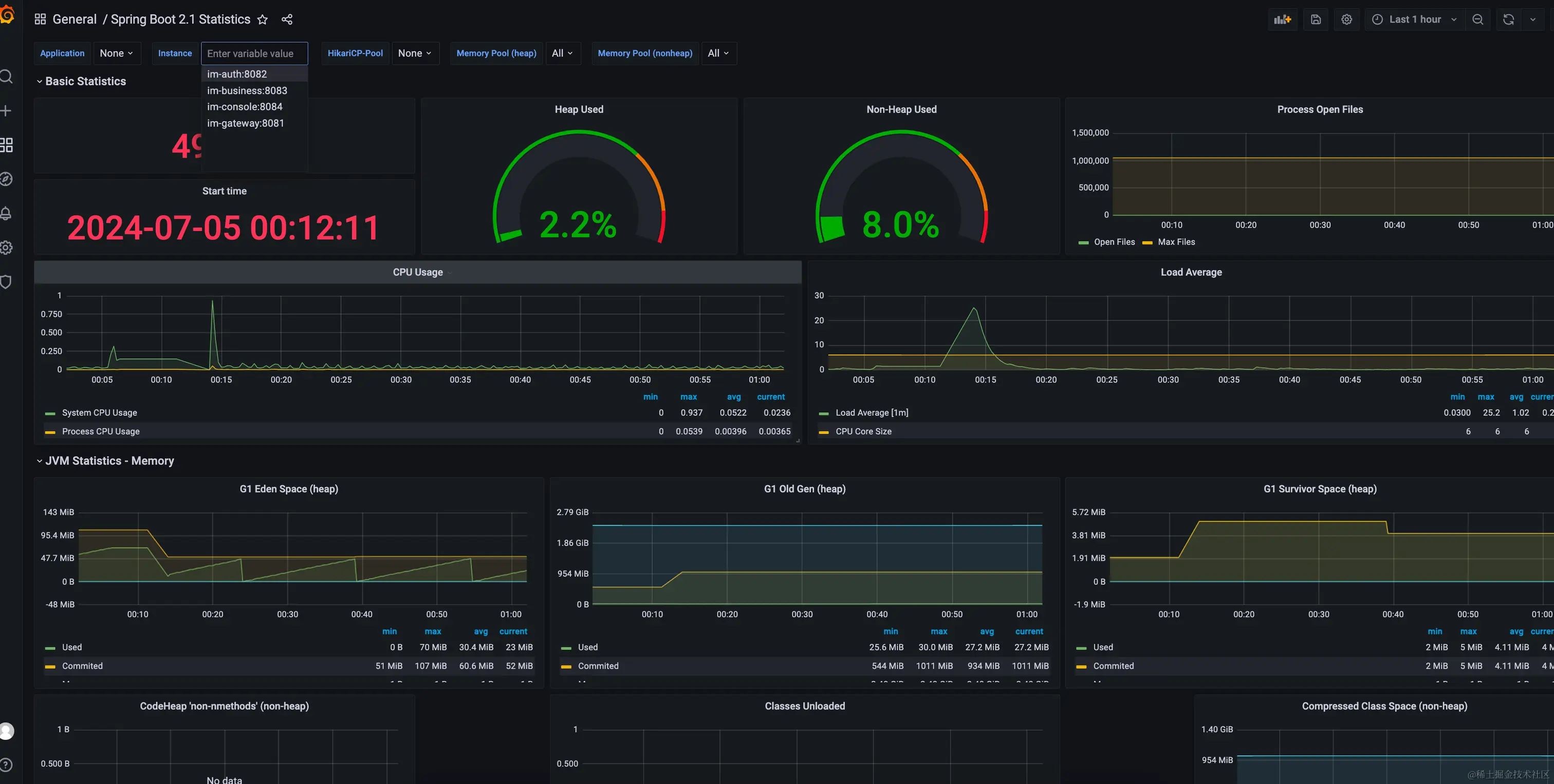This screenshot has width=1554, height=784.
Task: Toggle Load Average [1m] legend entry
Action: coord(871,413)
